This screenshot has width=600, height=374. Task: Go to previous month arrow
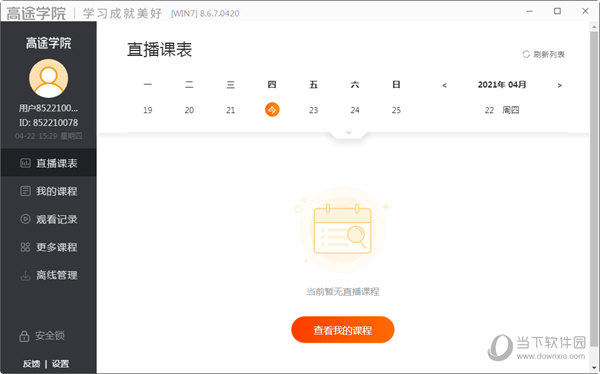[444, 85]
